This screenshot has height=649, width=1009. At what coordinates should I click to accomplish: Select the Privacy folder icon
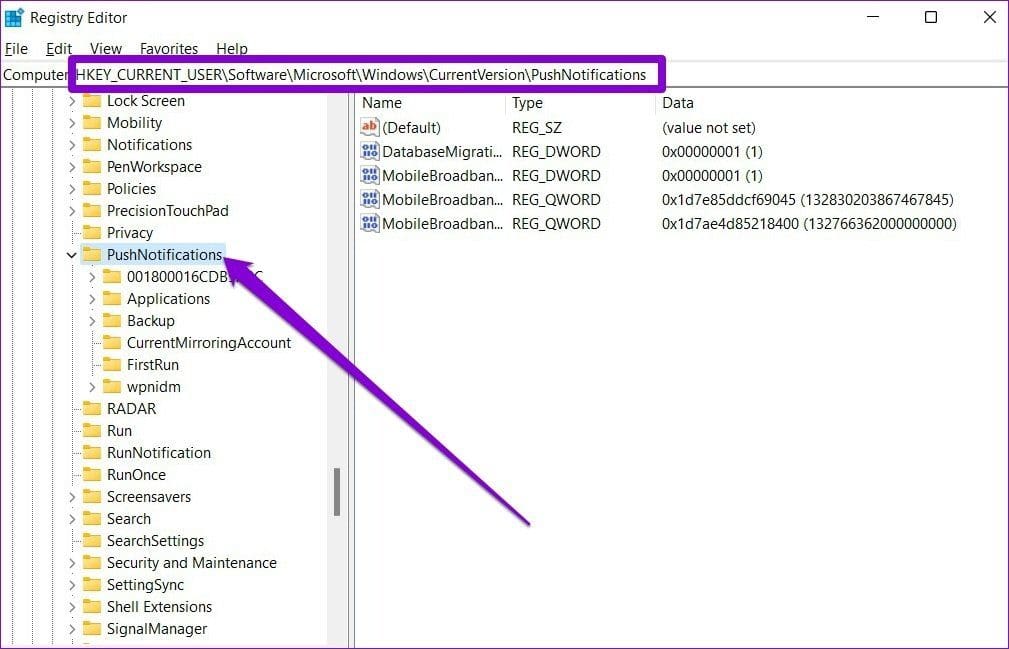pos(92,233)
